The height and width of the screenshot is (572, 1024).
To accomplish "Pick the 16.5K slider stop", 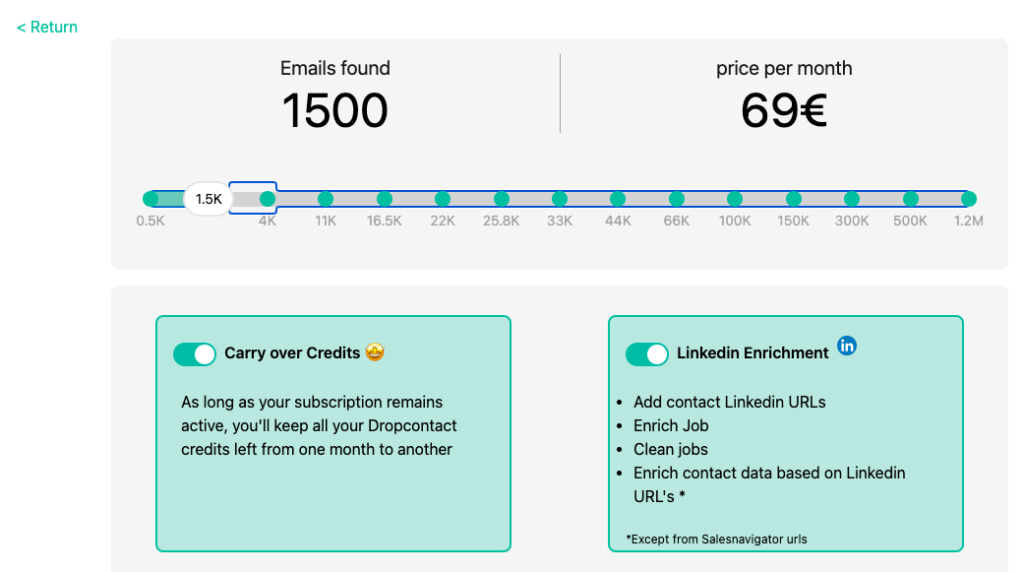I will (384, 199).
